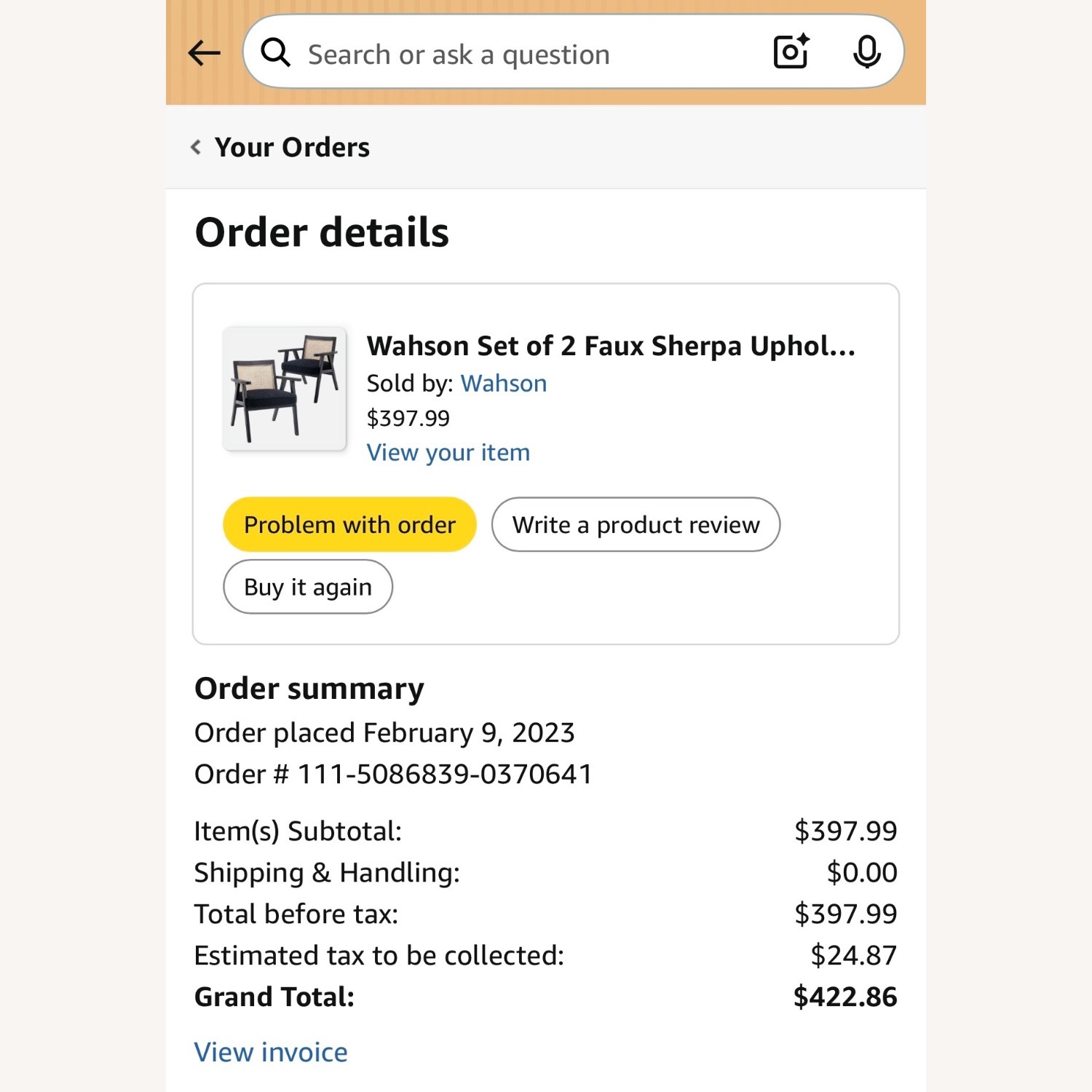Screen dimensions: 1092x1092
Task: Open the Wahson Set of 2 product title
Action: point(610,346)
